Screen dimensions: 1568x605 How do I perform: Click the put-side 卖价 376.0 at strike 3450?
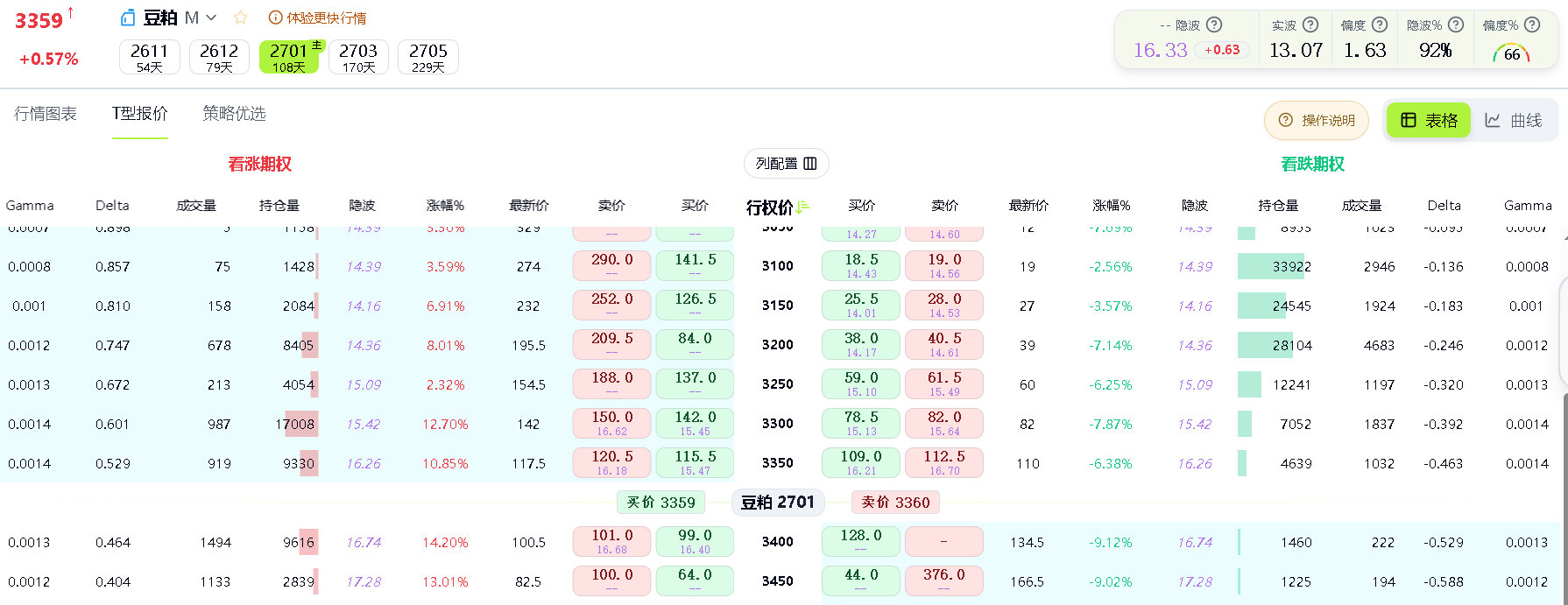pos(944,580)
